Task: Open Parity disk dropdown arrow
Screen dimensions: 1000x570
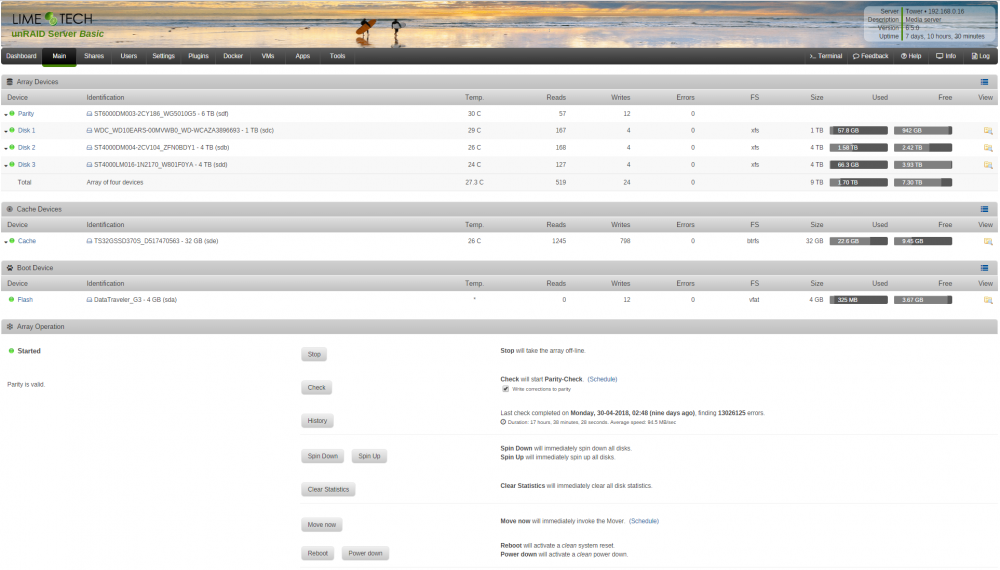Action: (6, 115)
